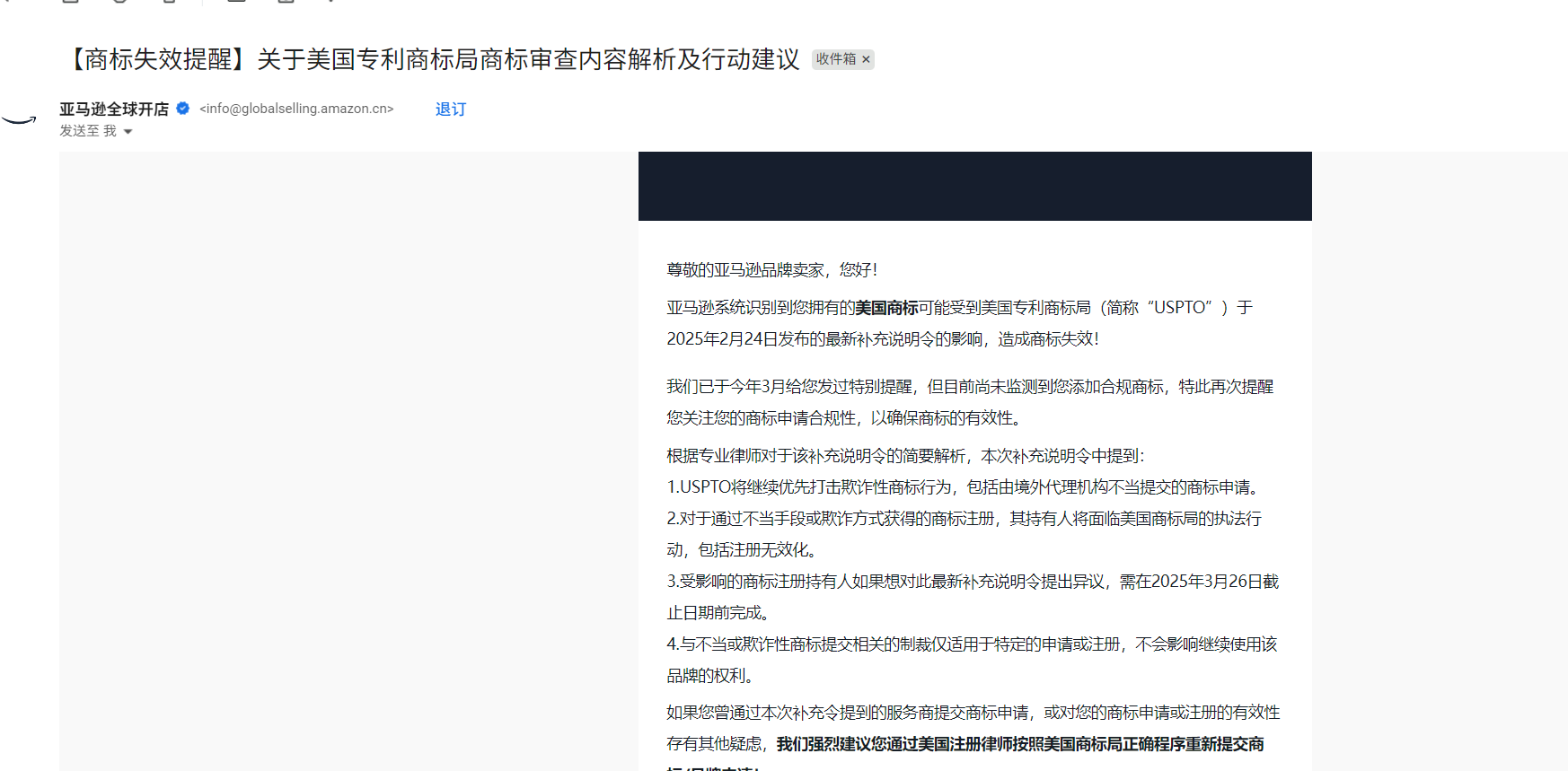1568x771 pixels.
Task: Click the line starting 我们已于今年3月
Action: pos(970,387)
